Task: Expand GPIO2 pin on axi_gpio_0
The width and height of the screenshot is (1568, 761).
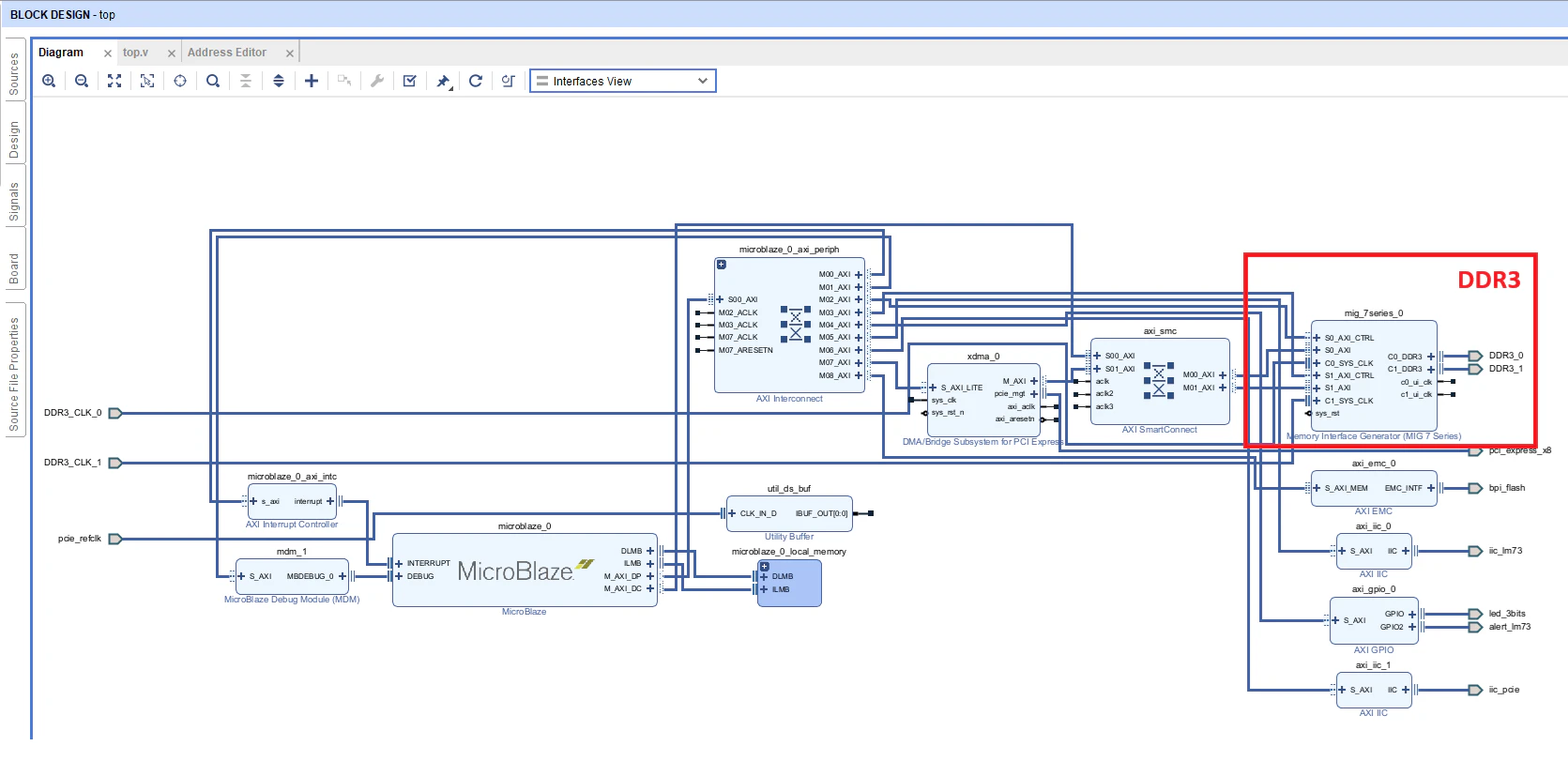Action: (1412, 627)
